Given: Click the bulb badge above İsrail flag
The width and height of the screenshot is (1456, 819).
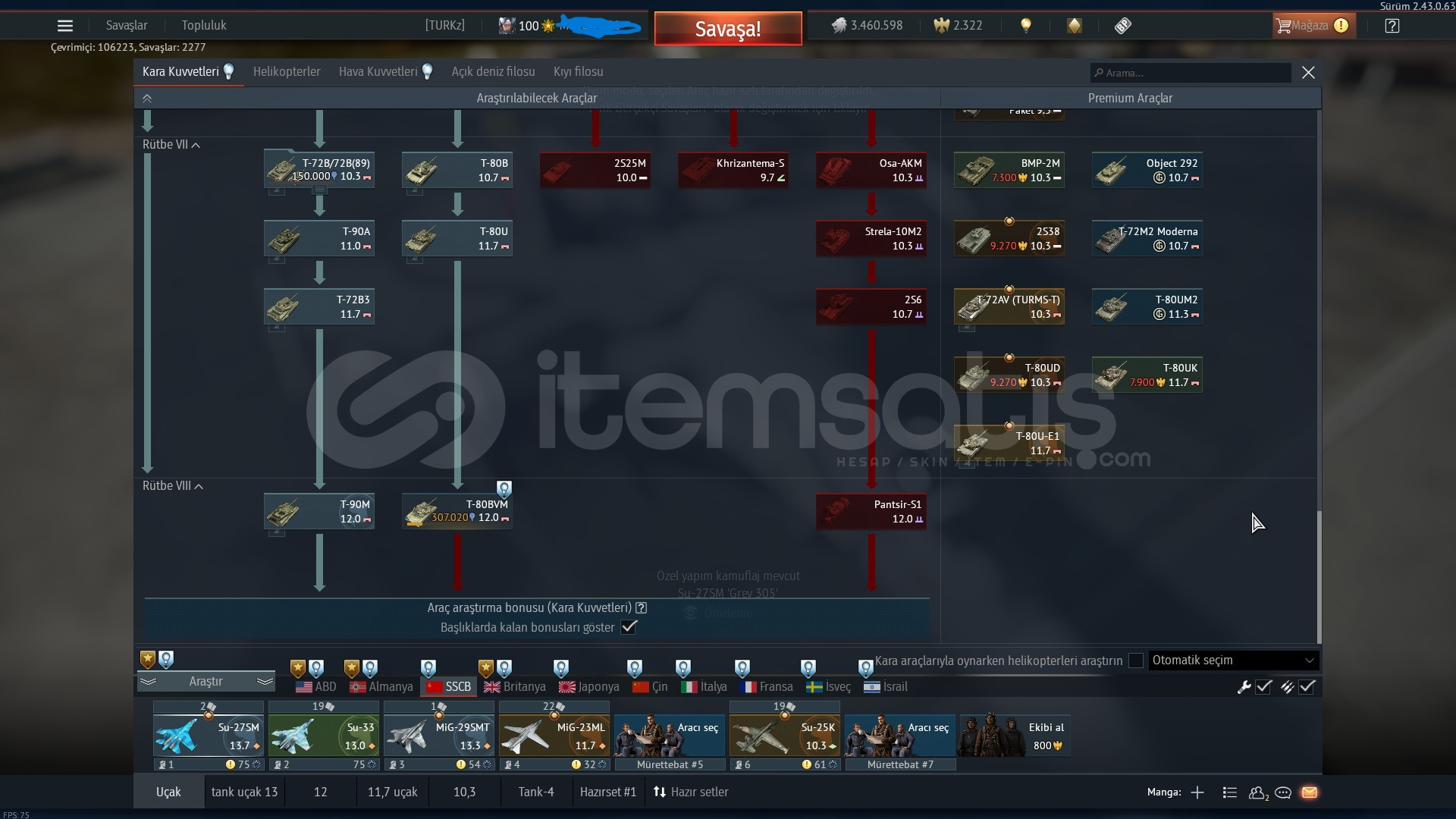Looking at the screenshot, I should coord(865,668).
